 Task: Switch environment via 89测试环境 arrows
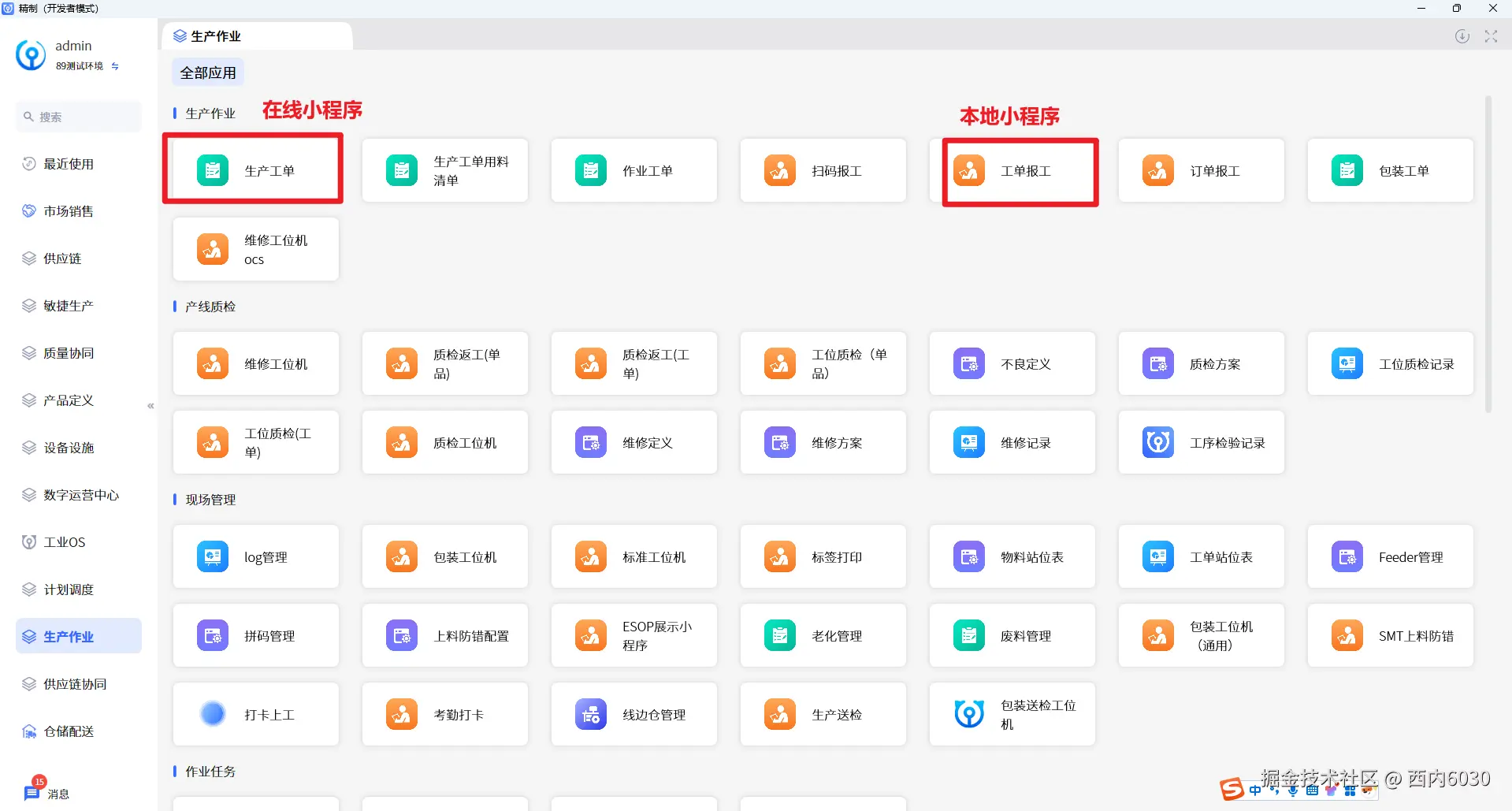[x=115, y=66]
